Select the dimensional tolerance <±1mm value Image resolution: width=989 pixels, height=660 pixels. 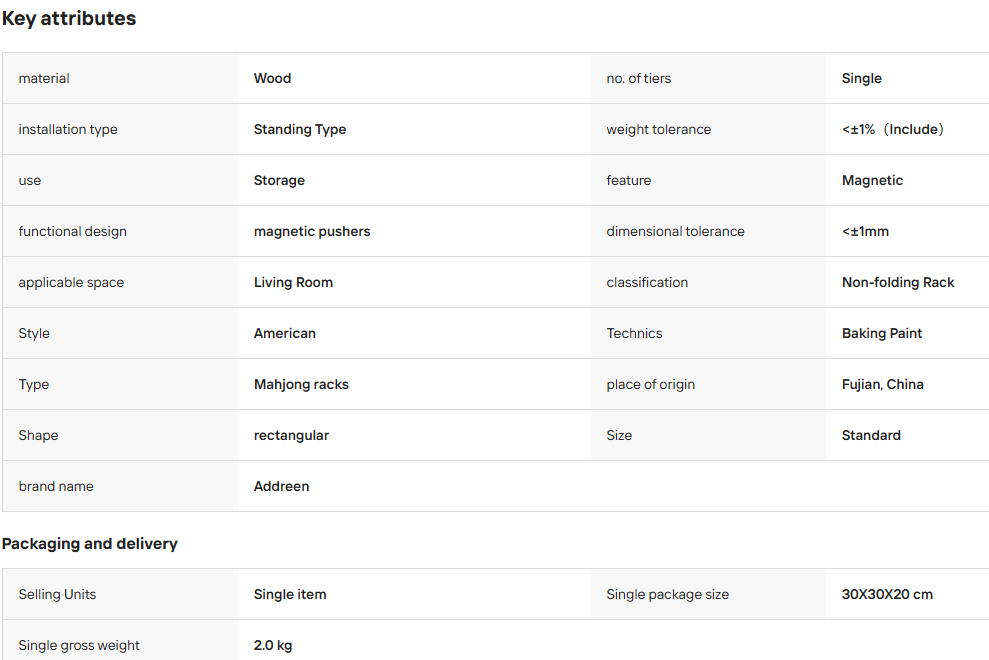[865, 232]
